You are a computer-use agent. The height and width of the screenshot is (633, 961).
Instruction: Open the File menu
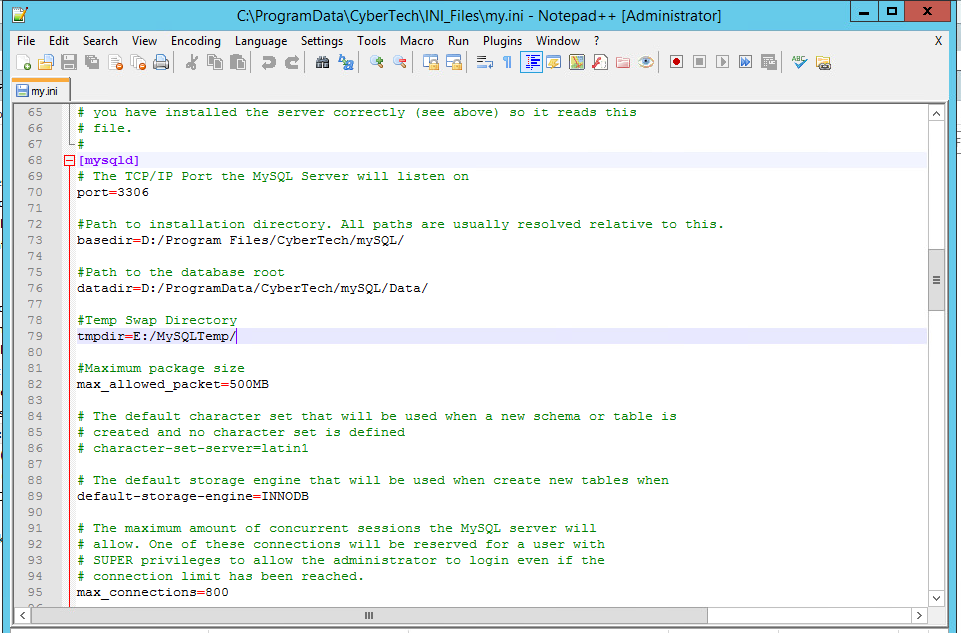pyautogui.click(x=26, y=41)
